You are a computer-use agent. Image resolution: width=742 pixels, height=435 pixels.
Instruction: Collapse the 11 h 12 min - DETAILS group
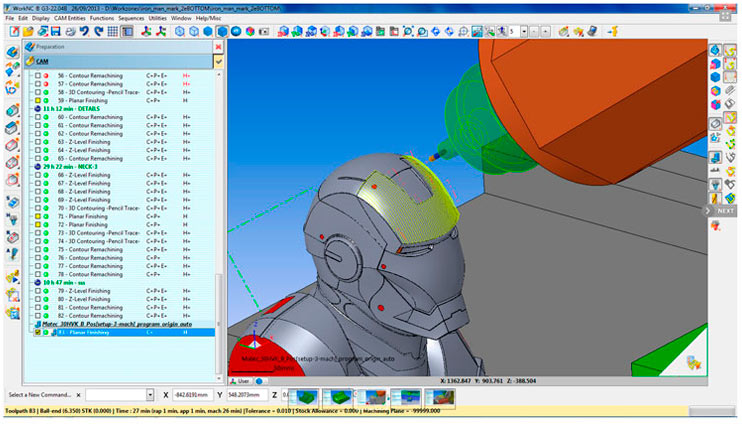click(38, 109)
